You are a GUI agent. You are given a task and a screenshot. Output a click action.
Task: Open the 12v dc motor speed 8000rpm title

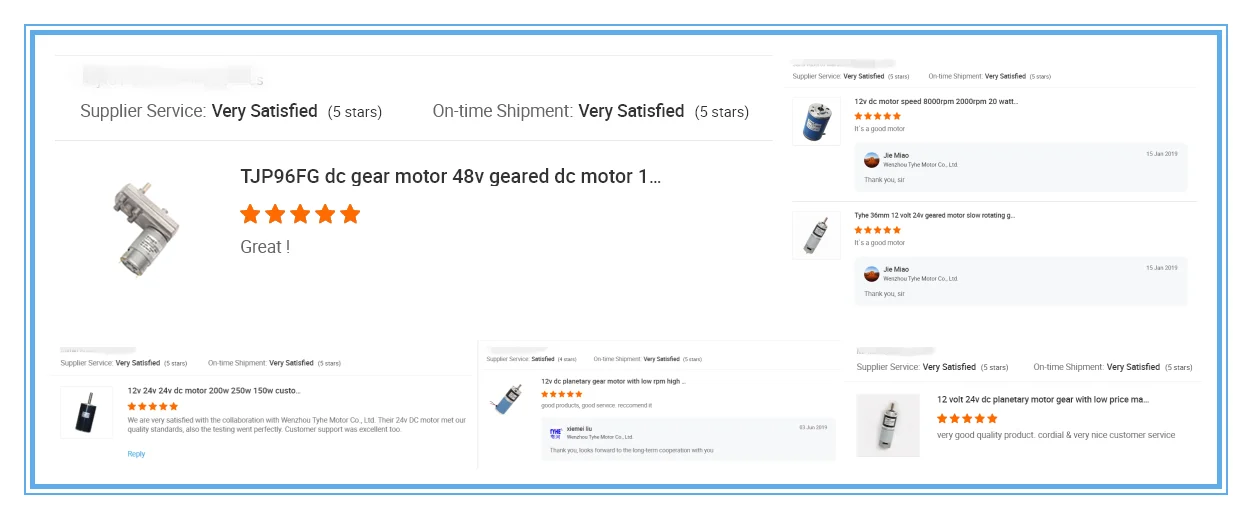click(x=936, y=102)
